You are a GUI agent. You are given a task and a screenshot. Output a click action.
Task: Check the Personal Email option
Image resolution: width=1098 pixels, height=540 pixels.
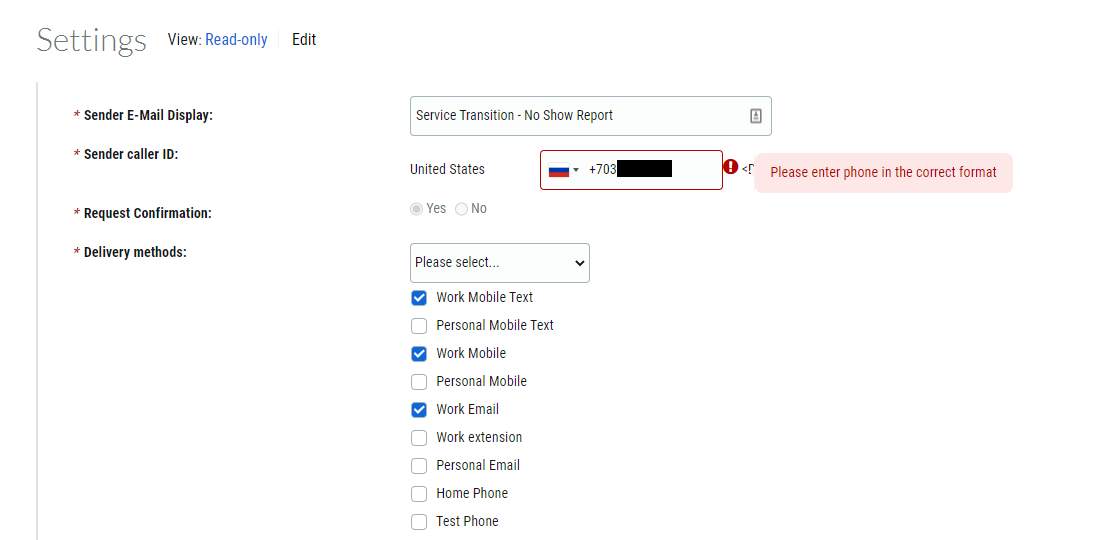(x=419, y=466)
